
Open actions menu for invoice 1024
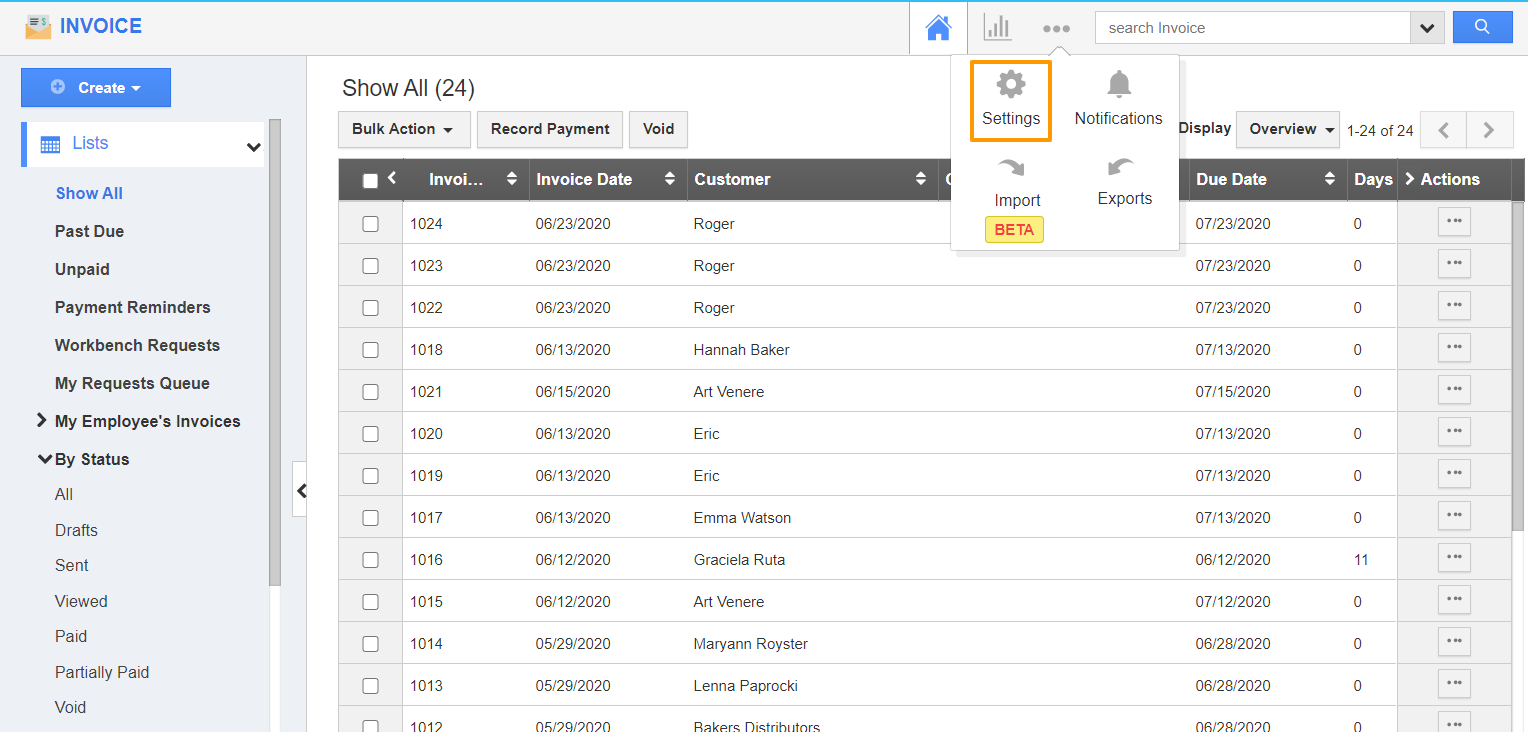pos(1454,222)
